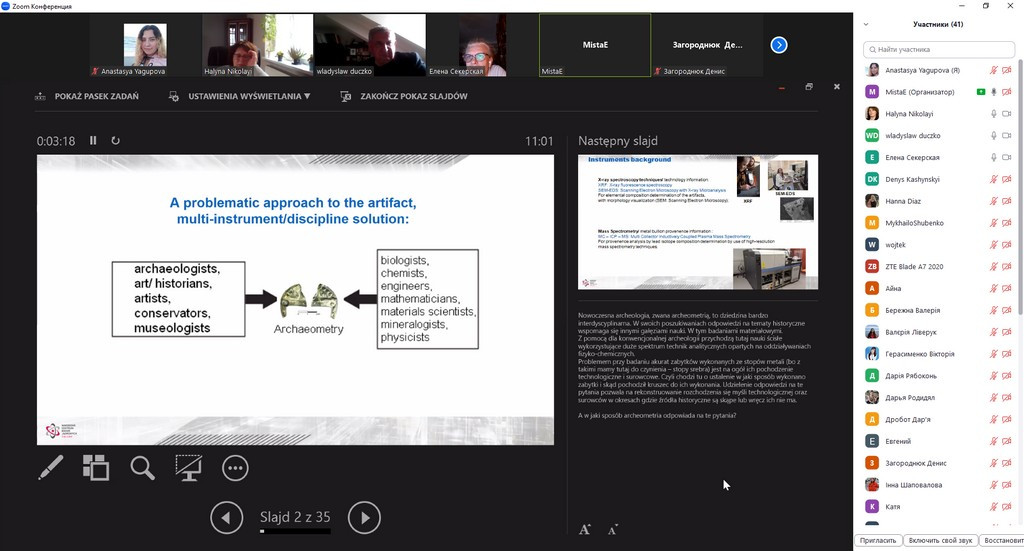Screen dimensions: 1024x551
Task: Select MistaE video tile
Action: 595,45
